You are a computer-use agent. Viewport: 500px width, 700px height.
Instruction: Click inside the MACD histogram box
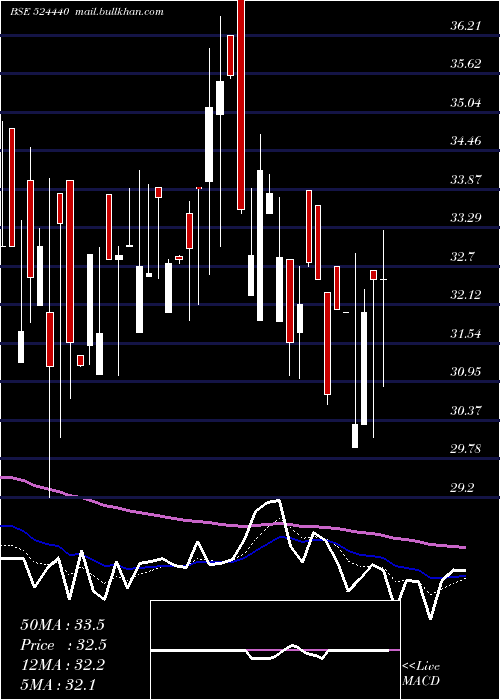pos(275,650)
